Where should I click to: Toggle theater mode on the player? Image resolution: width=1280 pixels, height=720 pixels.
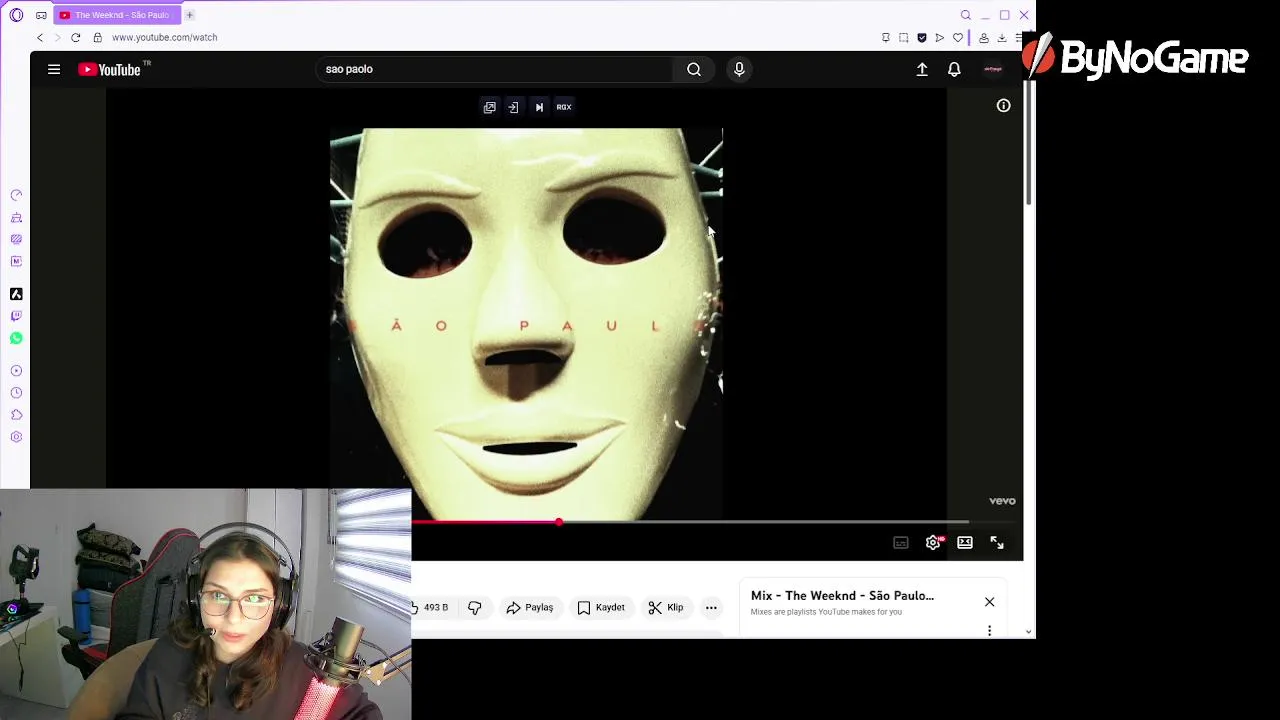[965, 542]
